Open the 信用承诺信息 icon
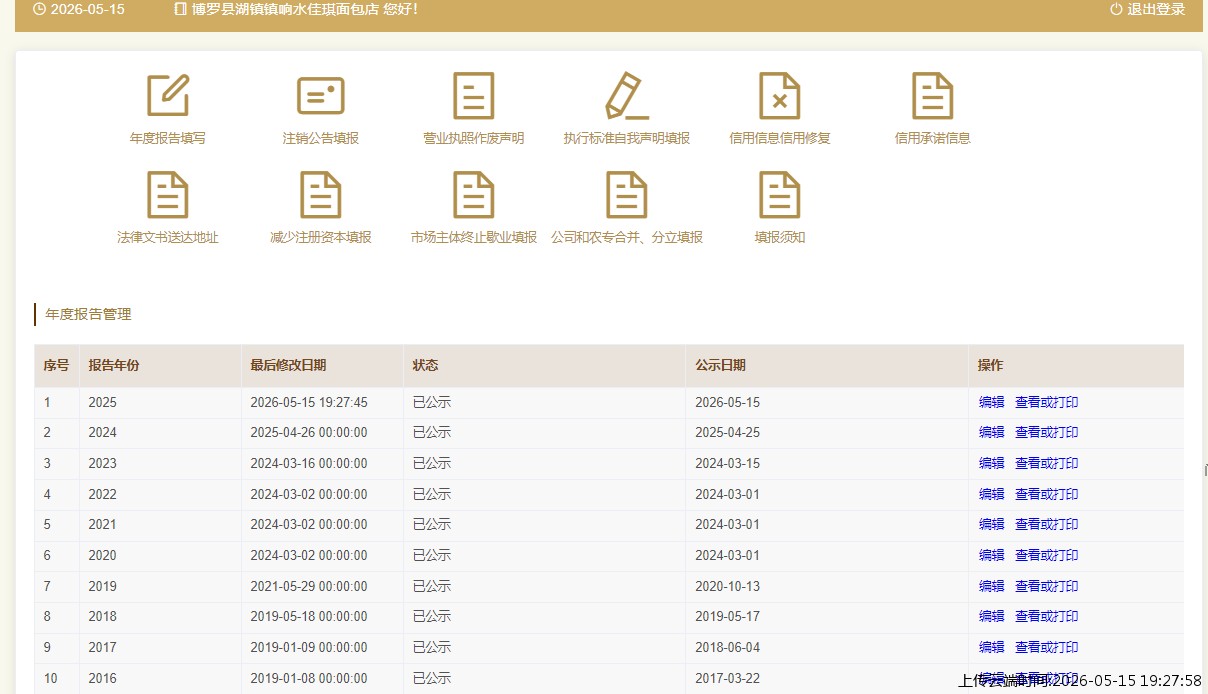This screenshot has height=694, width=1208. point(933,96)
